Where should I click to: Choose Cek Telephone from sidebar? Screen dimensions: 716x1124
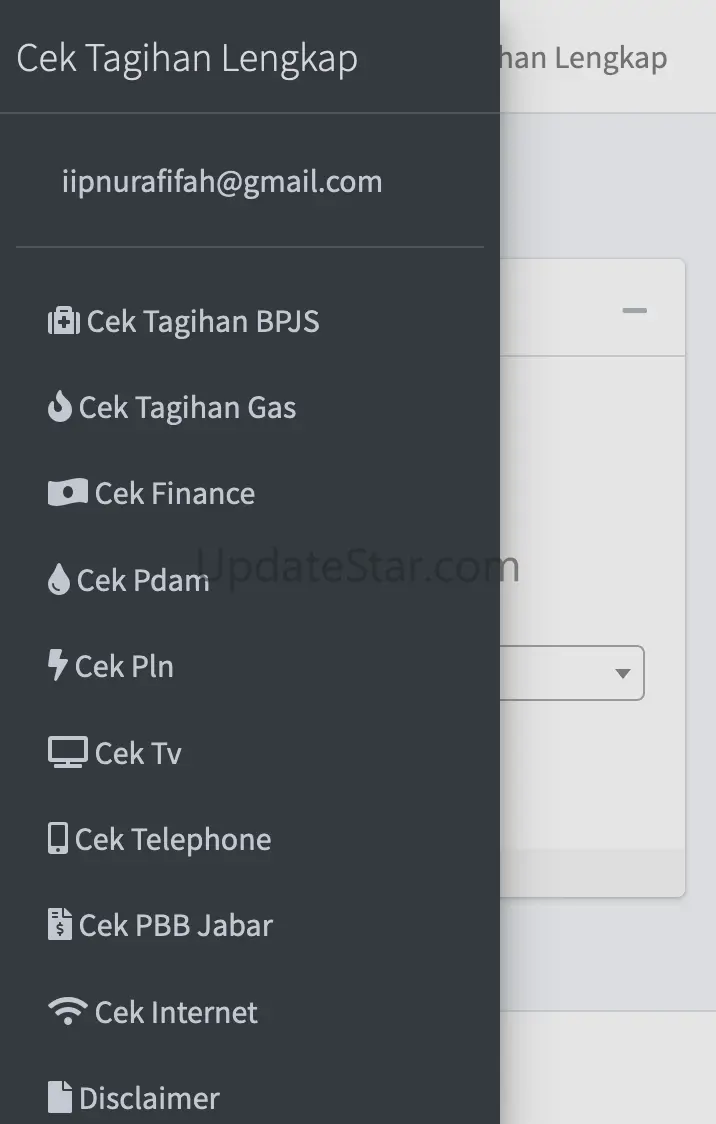point(173,839)
